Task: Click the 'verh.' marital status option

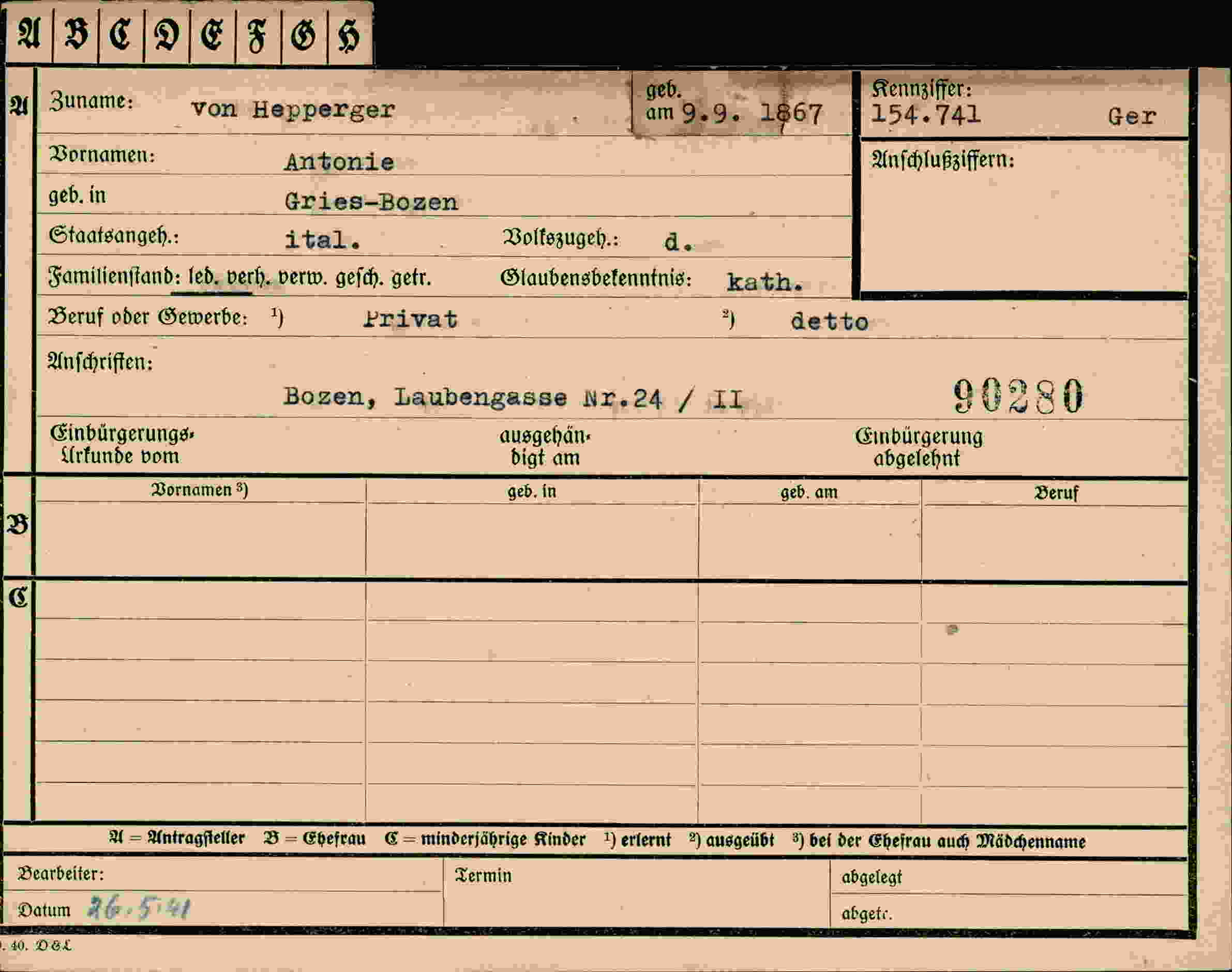Action: tap(248, 277)
